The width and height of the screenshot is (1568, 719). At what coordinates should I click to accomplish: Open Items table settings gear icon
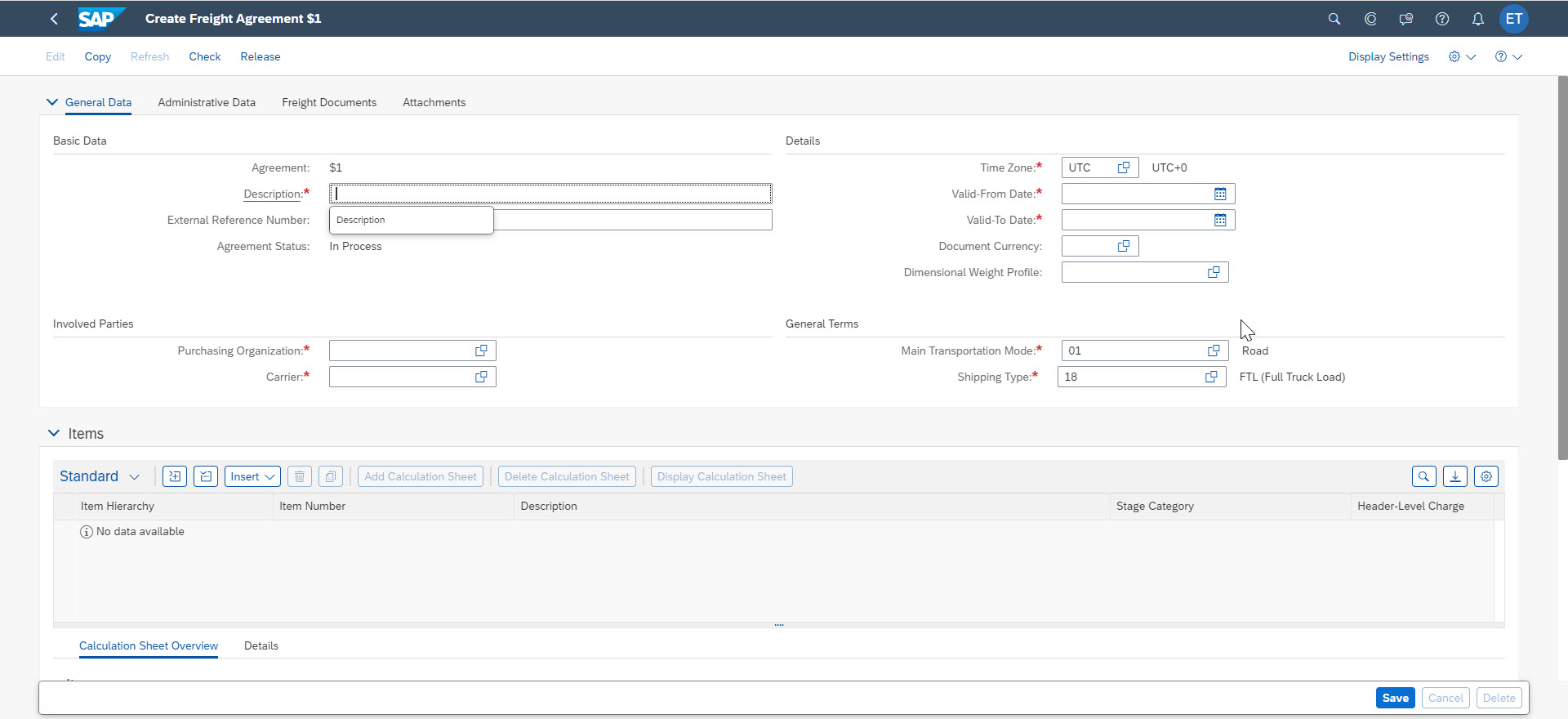click(1486, 476)
